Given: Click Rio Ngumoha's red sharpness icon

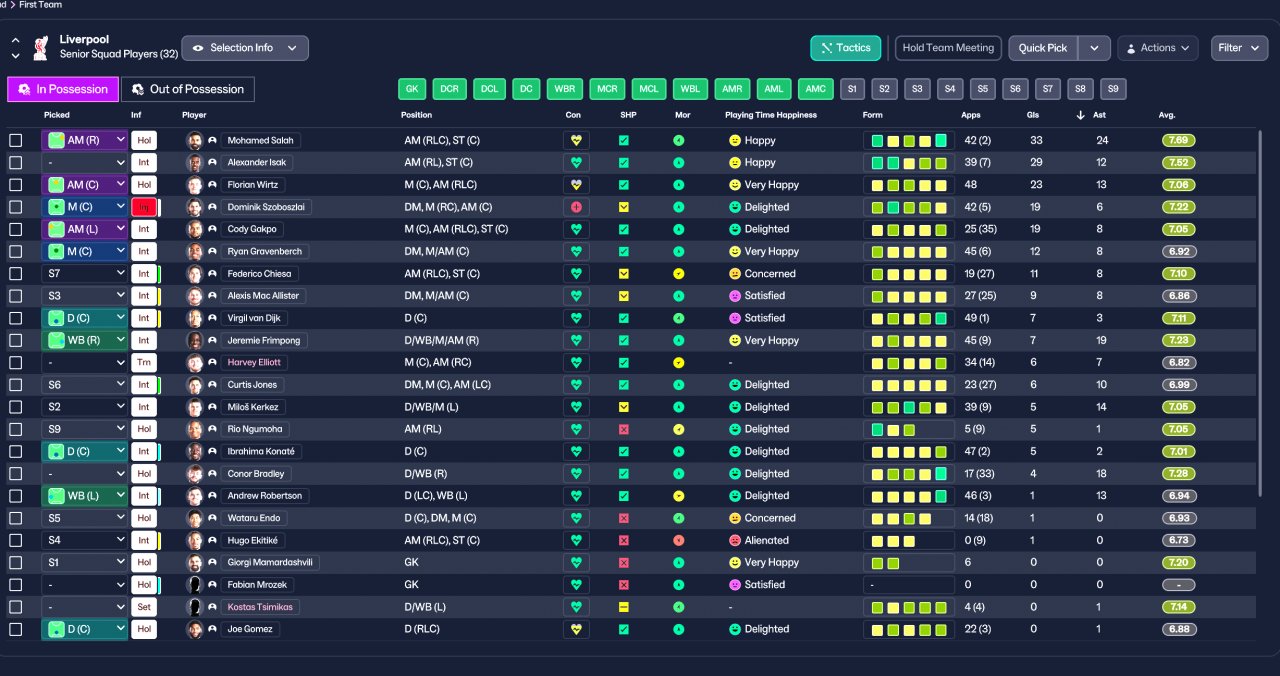Looking at the screenshot, I should point(624,429).
